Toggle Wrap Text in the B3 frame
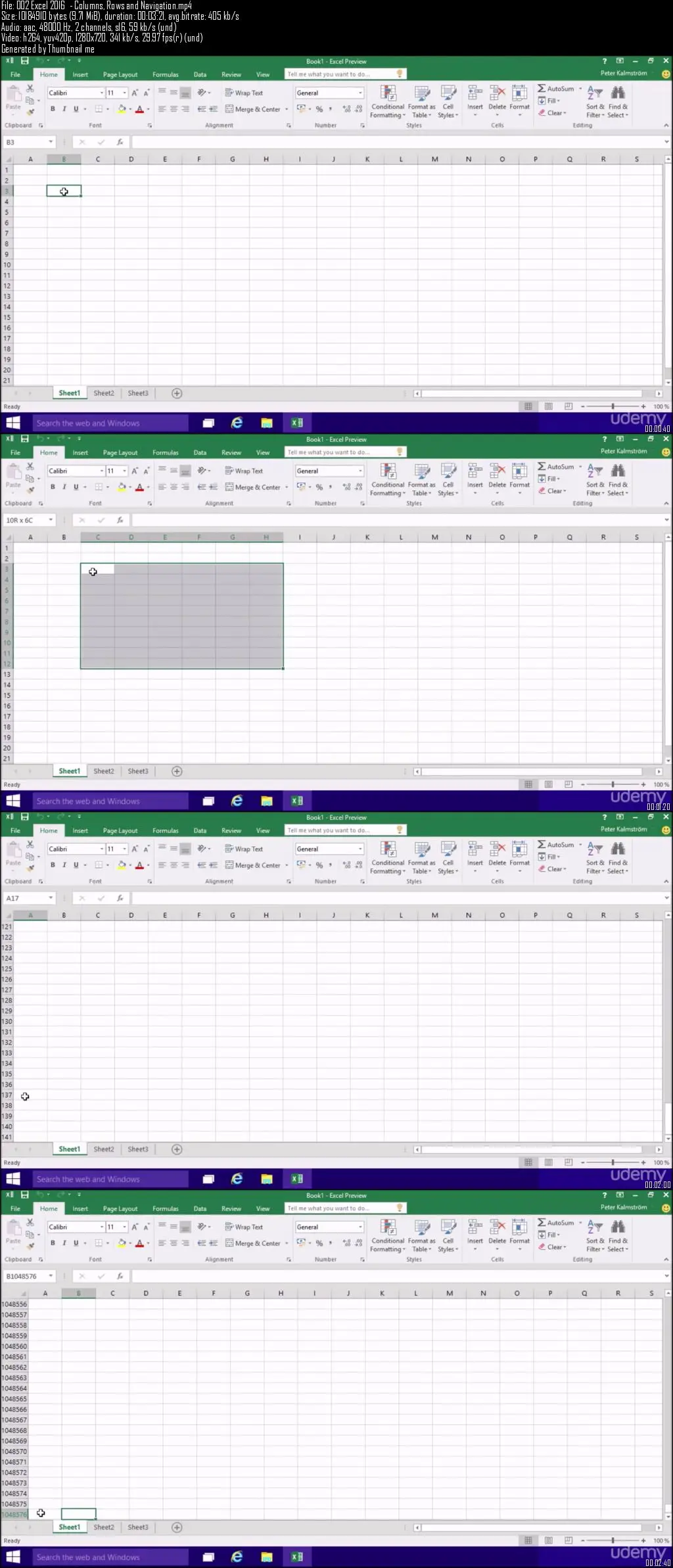This screenshot has height=1568, width=673. click(x=244, y=93)
